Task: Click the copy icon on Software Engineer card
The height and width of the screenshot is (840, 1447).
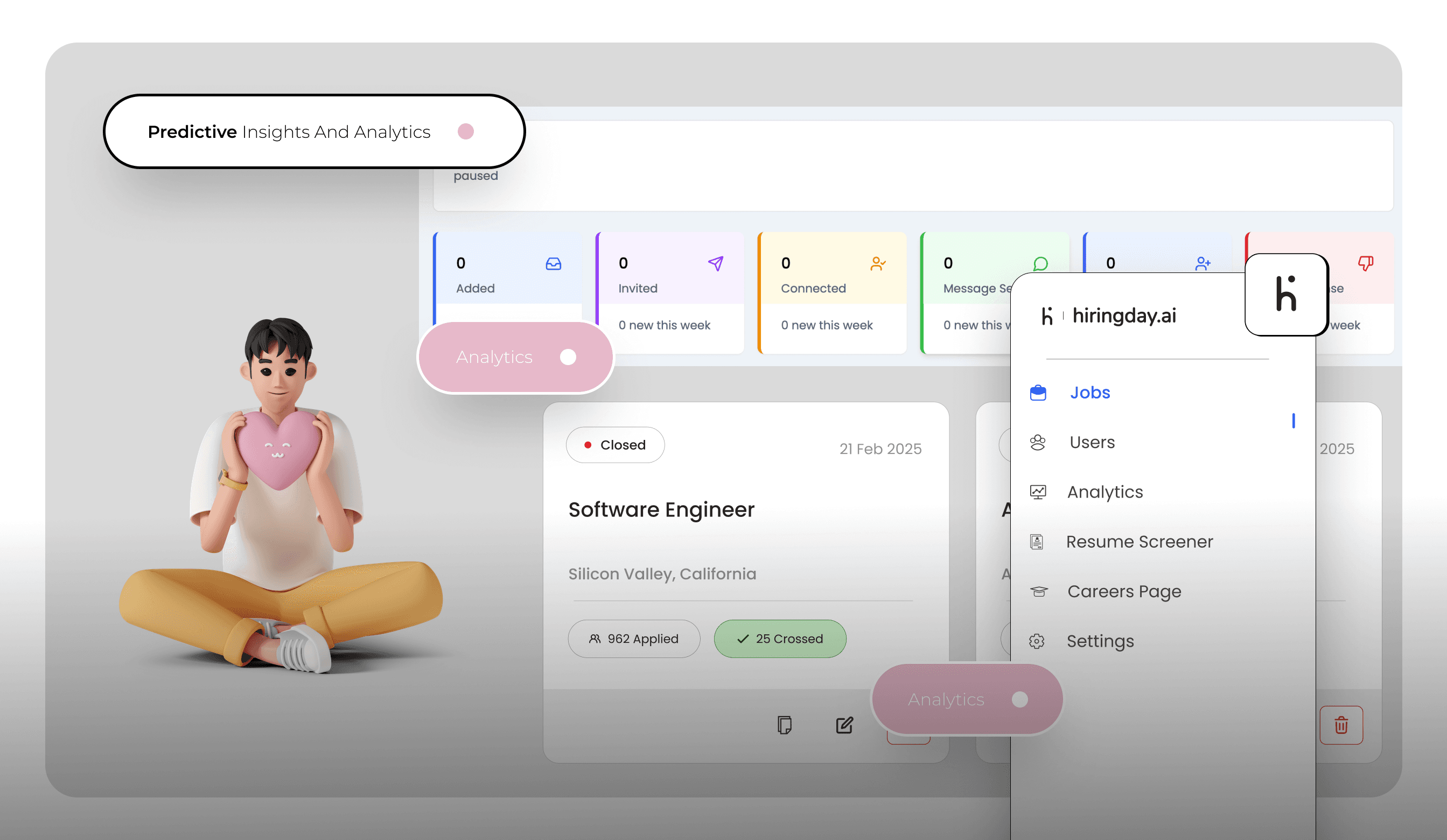Action: [785, 725]
